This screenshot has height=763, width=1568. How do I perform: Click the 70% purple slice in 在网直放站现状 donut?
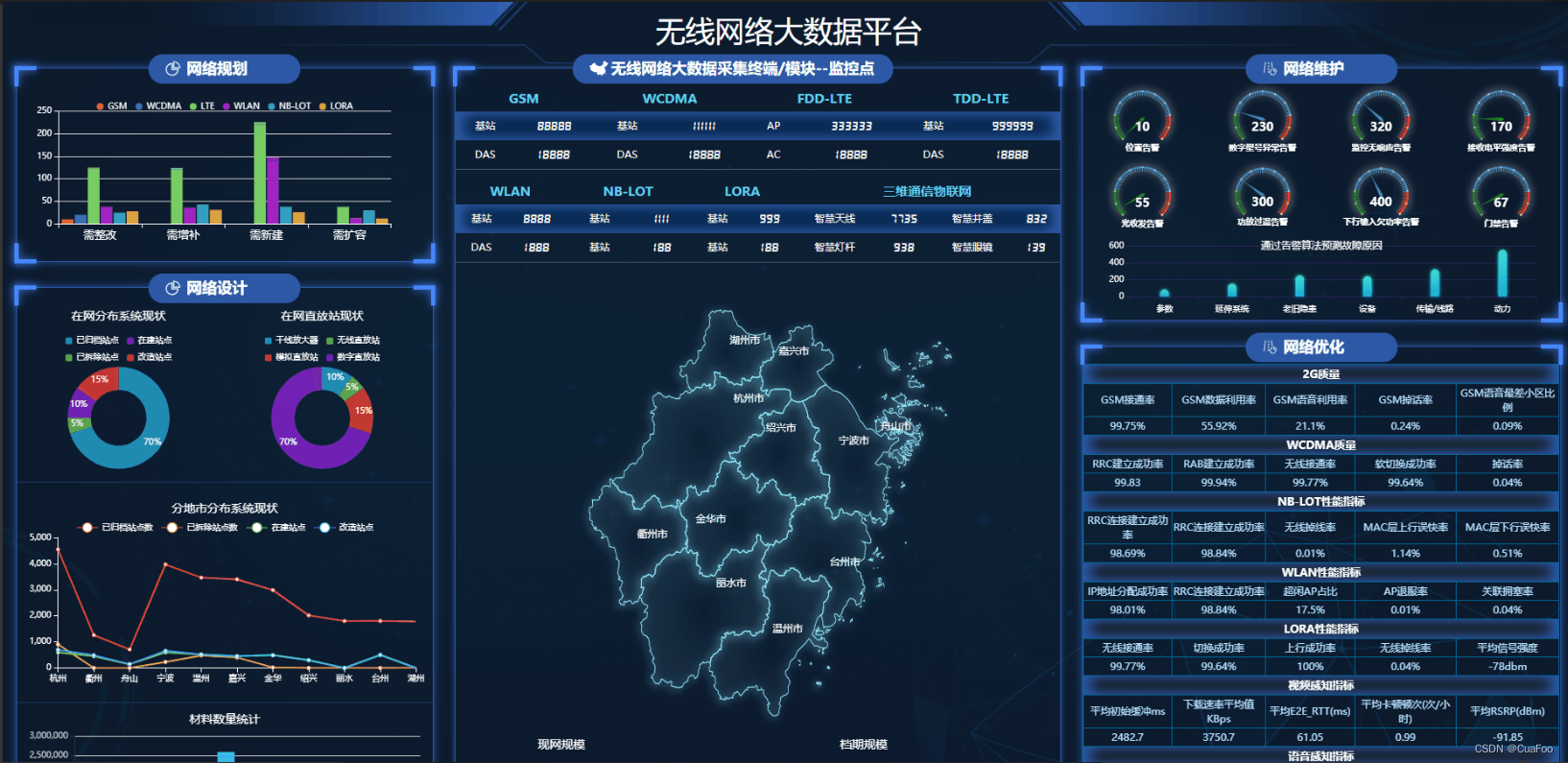pyautogui.click(x=288, y=441)
